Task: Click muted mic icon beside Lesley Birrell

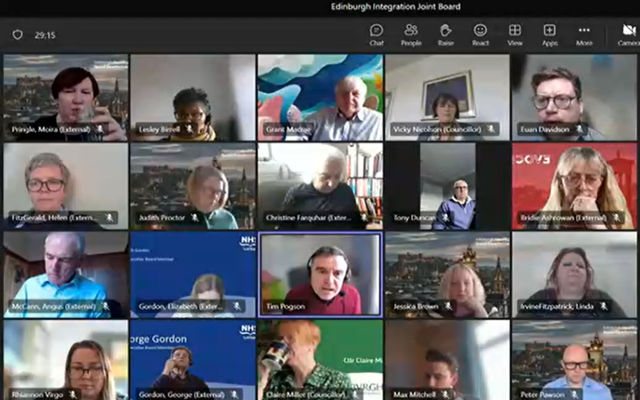Action: 189,129
